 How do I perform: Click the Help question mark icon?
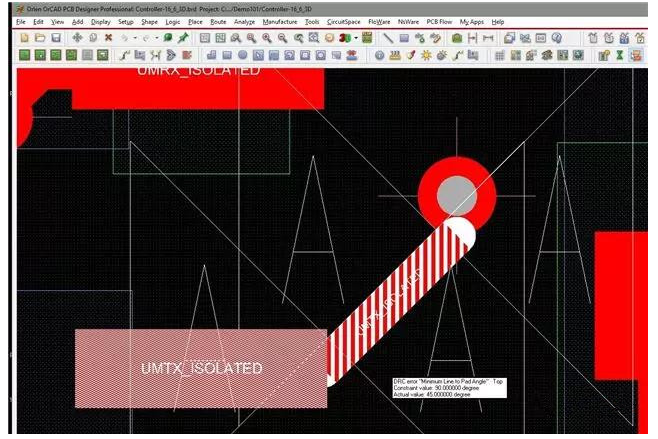pos(557,38)
